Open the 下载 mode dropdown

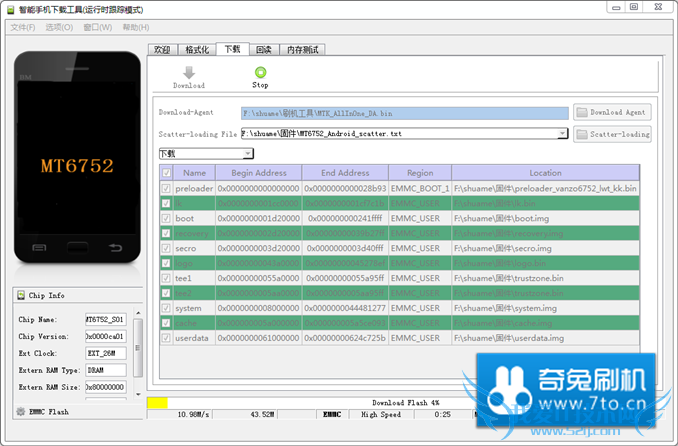[x=206, y=153]
